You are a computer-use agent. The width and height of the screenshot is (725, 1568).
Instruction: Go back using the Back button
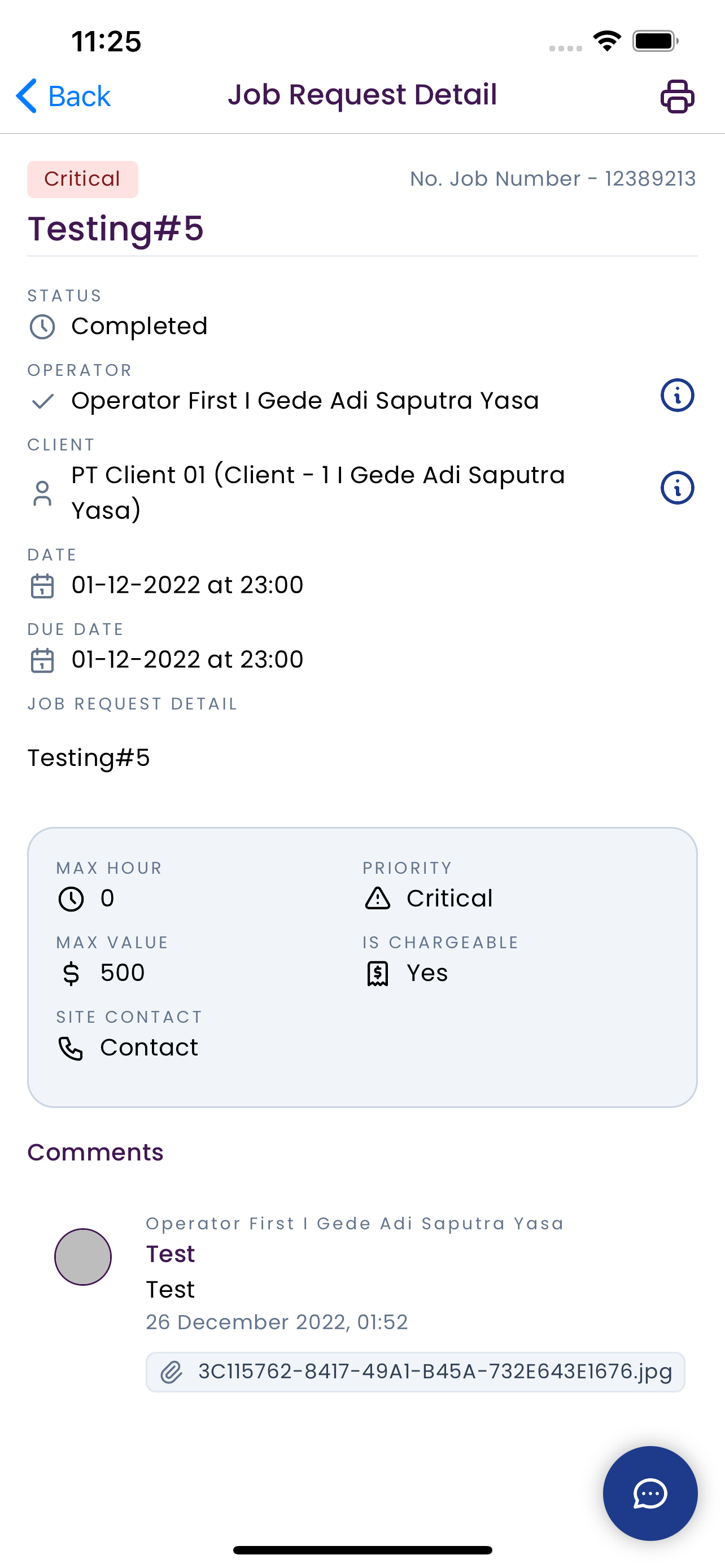tap(63, 96)
